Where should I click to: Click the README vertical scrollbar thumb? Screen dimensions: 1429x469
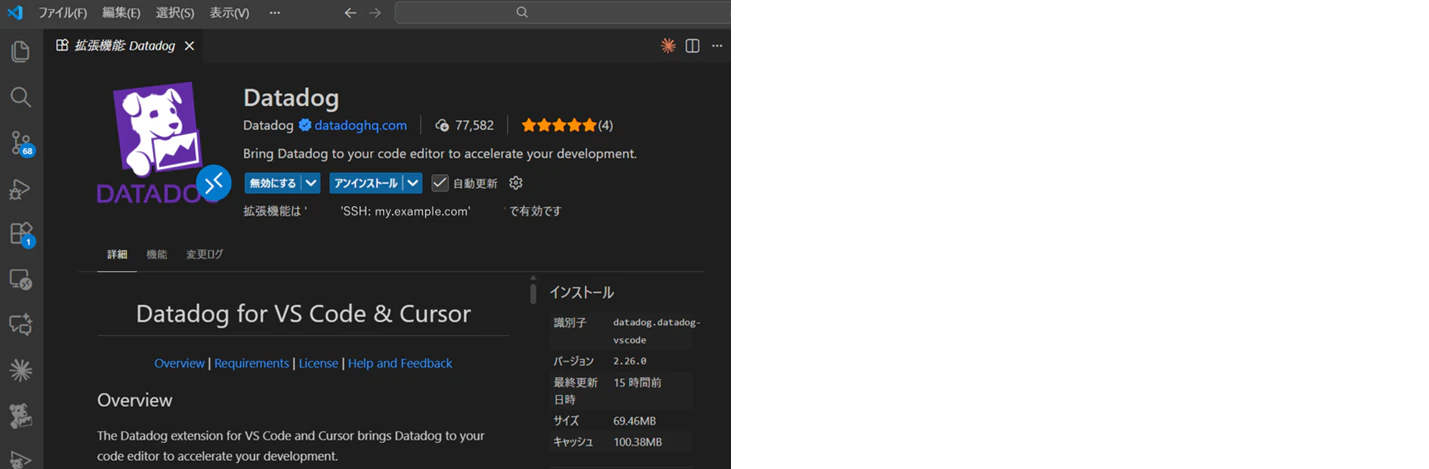(533, 293)
